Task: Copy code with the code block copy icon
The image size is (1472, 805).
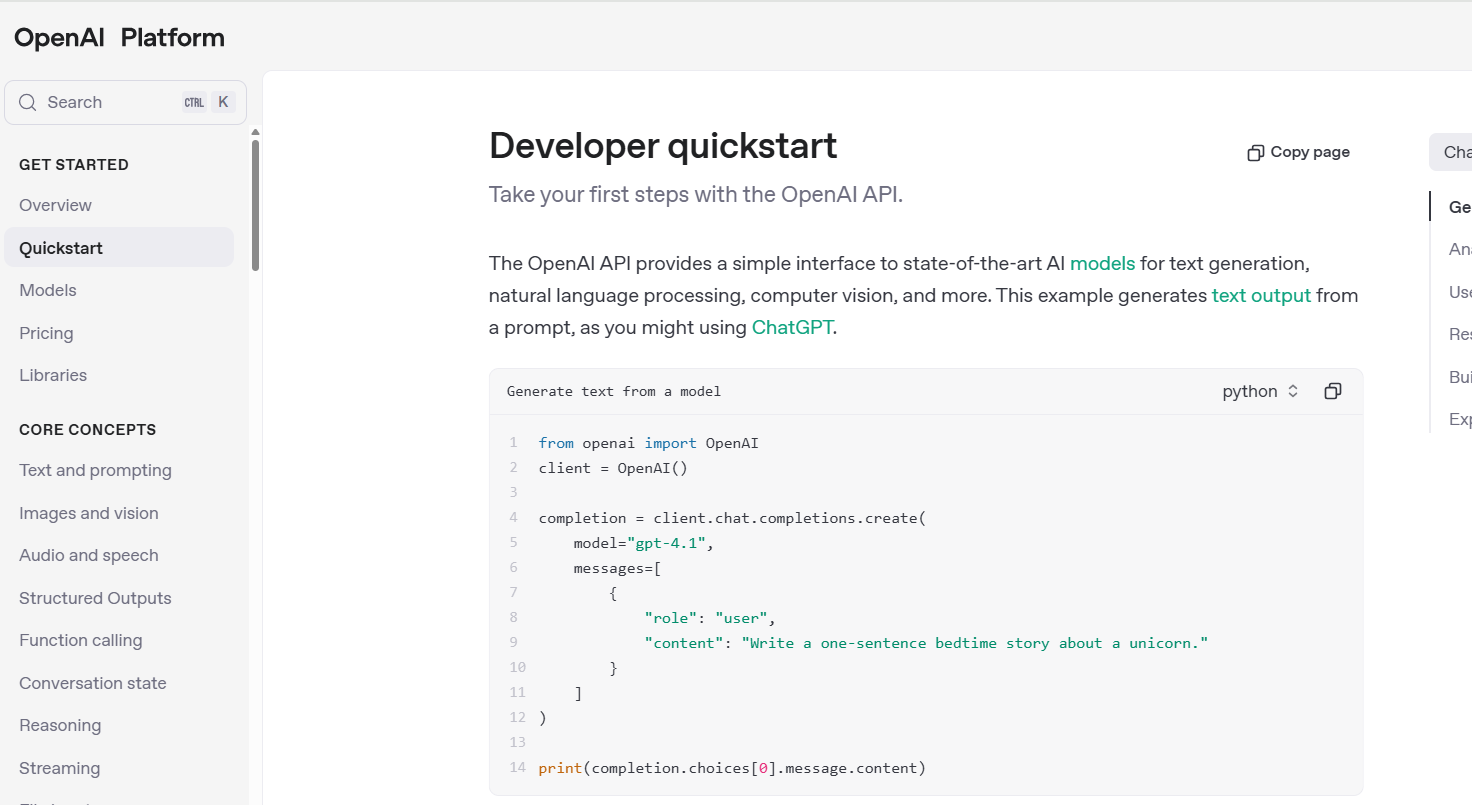Action: point(1332,391)
